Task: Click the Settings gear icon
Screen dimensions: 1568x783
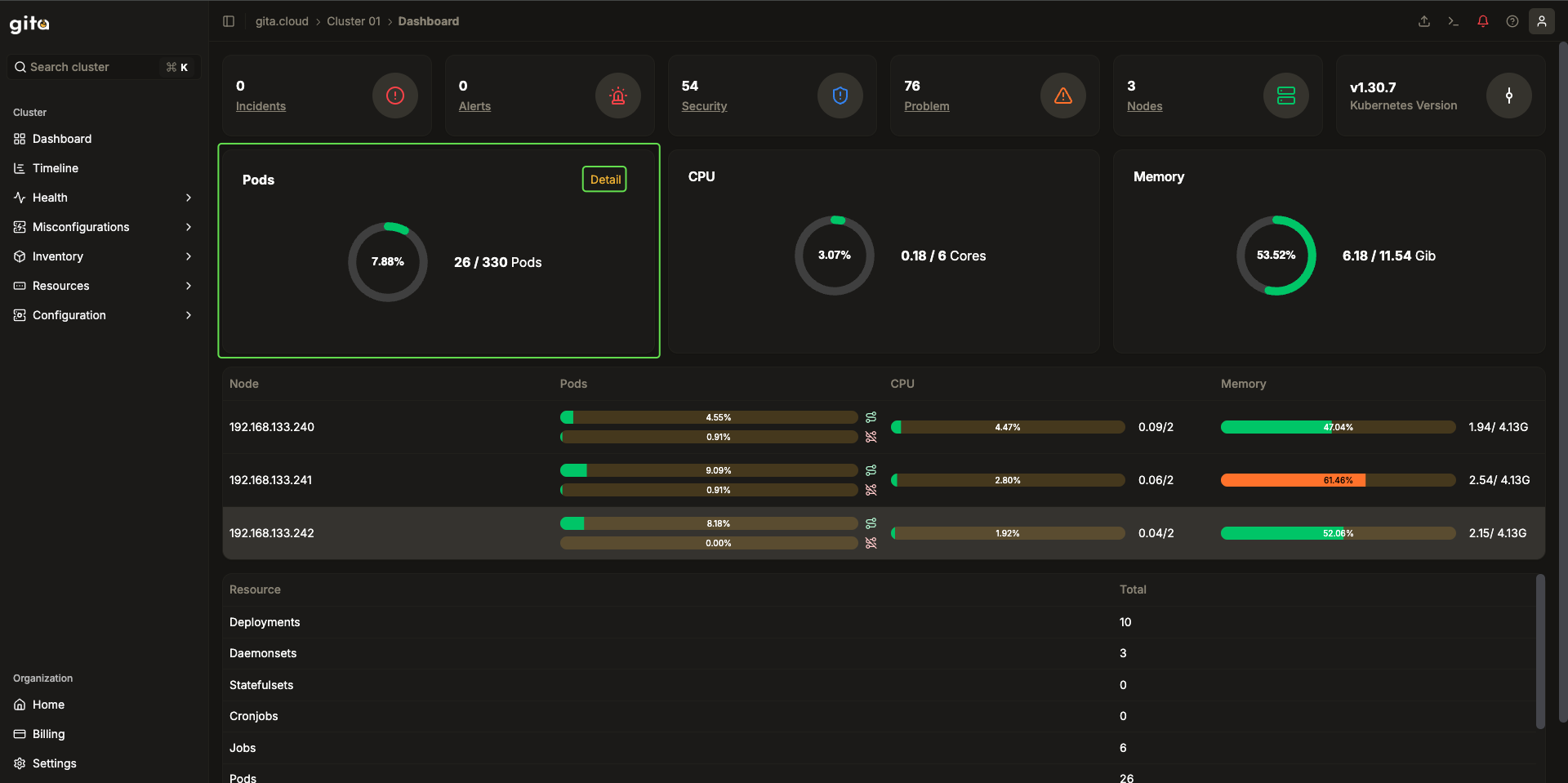Action: pos(20,763)
